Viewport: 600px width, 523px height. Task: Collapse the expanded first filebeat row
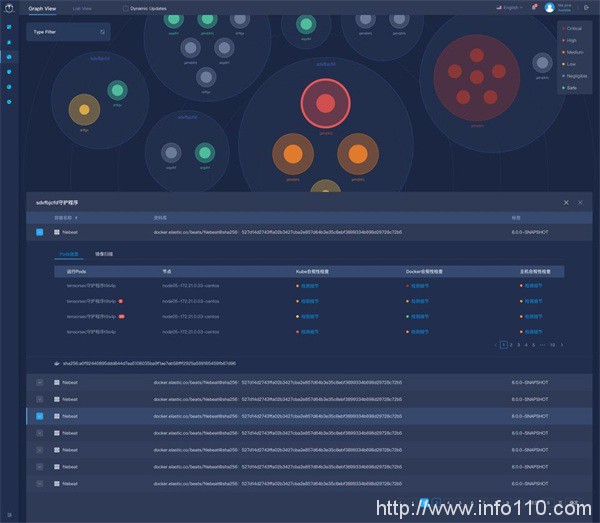coord(40,231)
